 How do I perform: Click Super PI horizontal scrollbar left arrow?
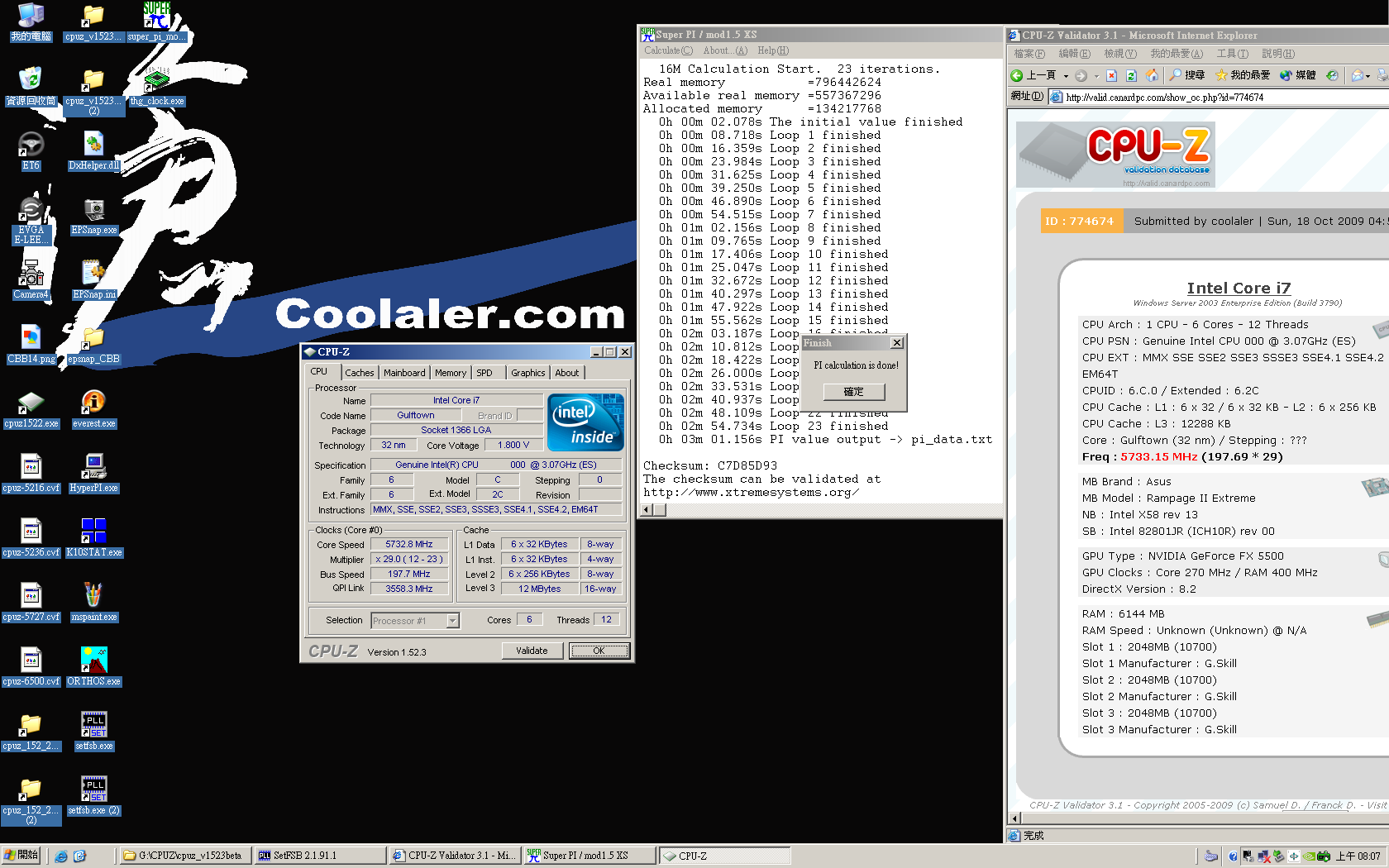647,510
